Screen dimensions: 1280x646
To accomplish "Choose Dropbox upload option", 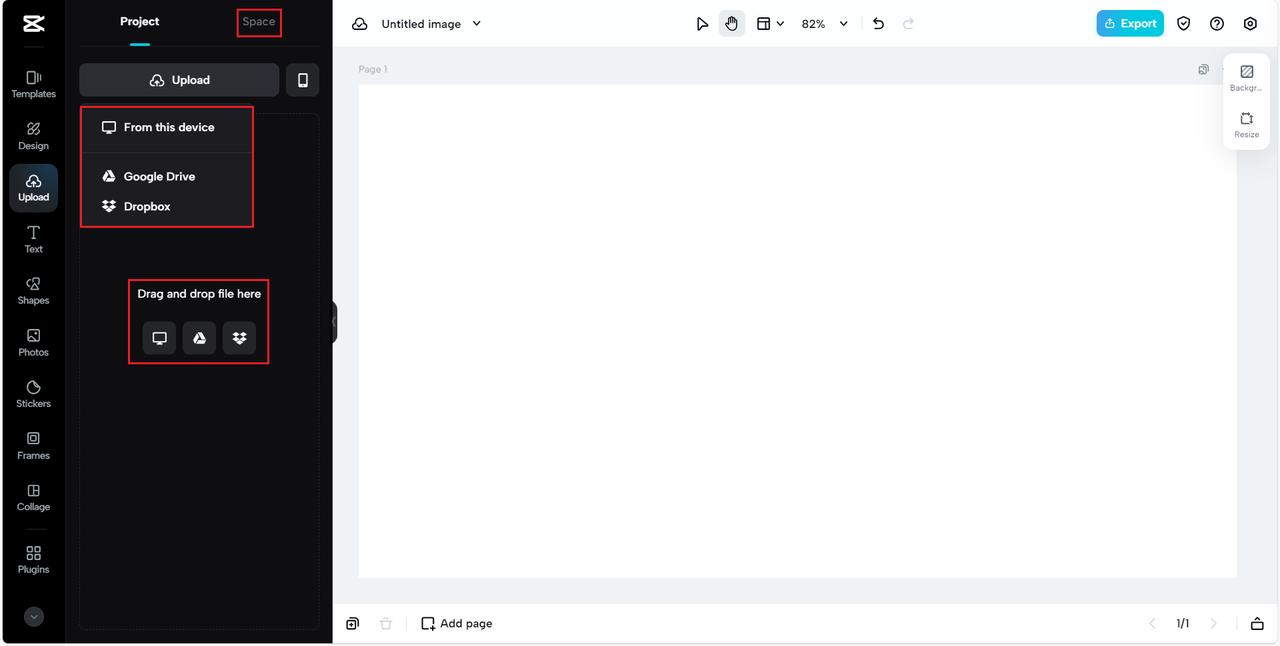I will 167,207.
